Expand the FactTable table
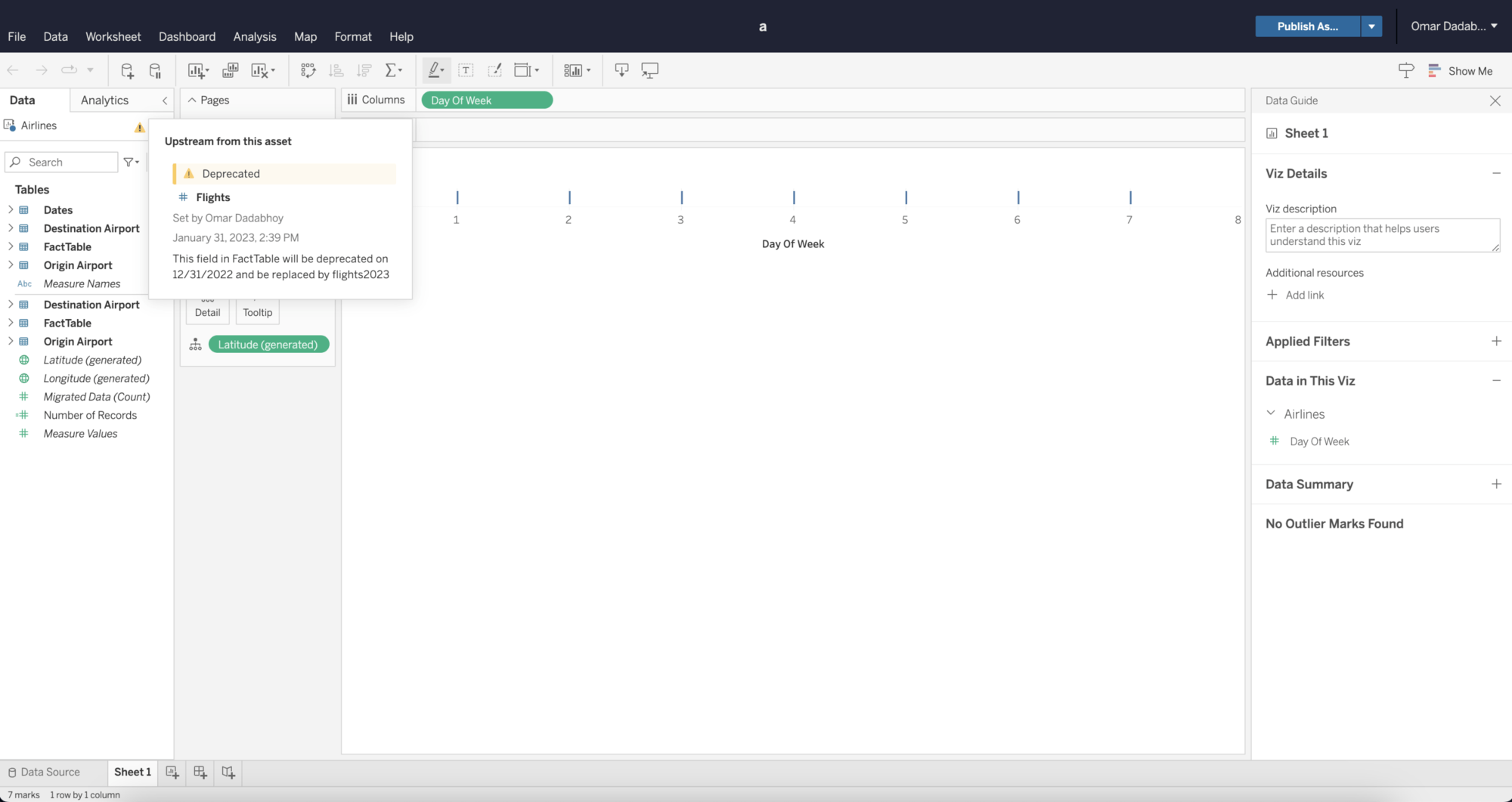The image size is (1512, 802). point(10,246)
